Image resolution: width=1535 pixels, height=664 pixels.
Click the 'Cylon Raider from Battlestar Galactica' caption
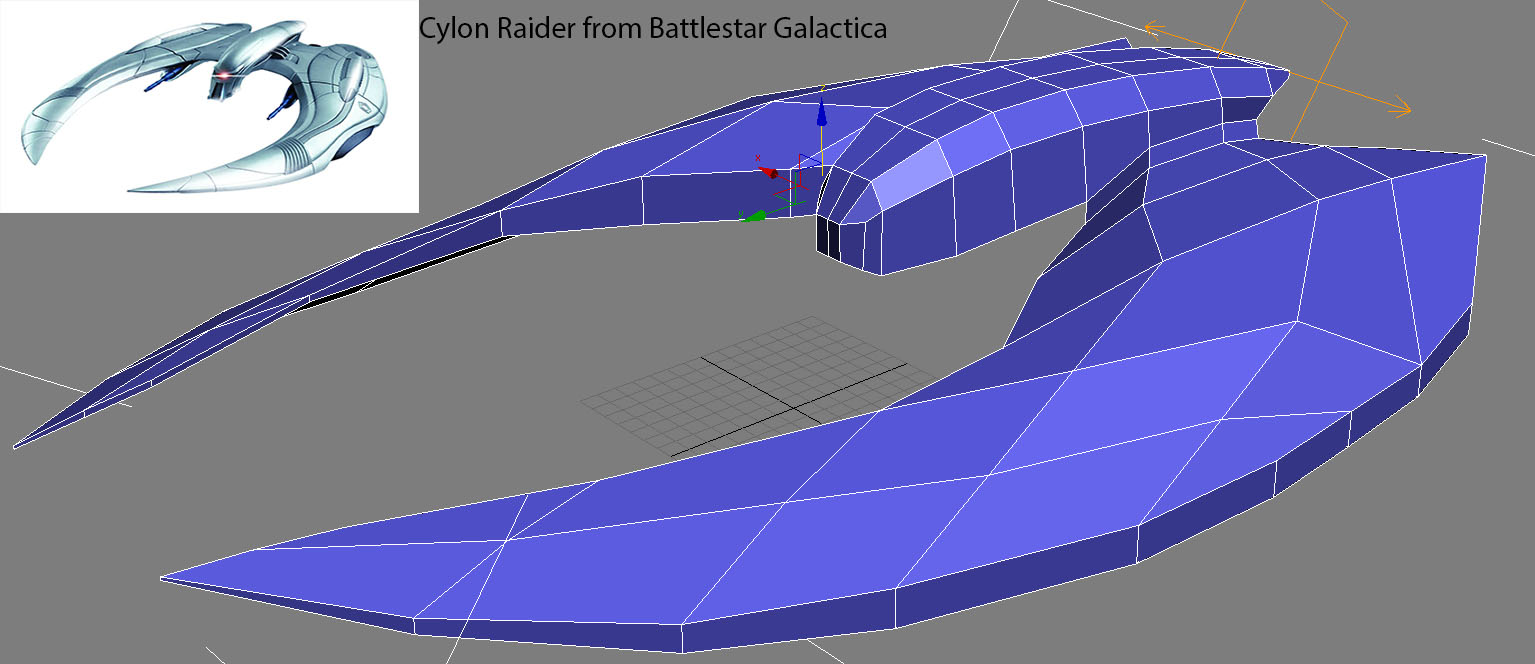point(652,29)
